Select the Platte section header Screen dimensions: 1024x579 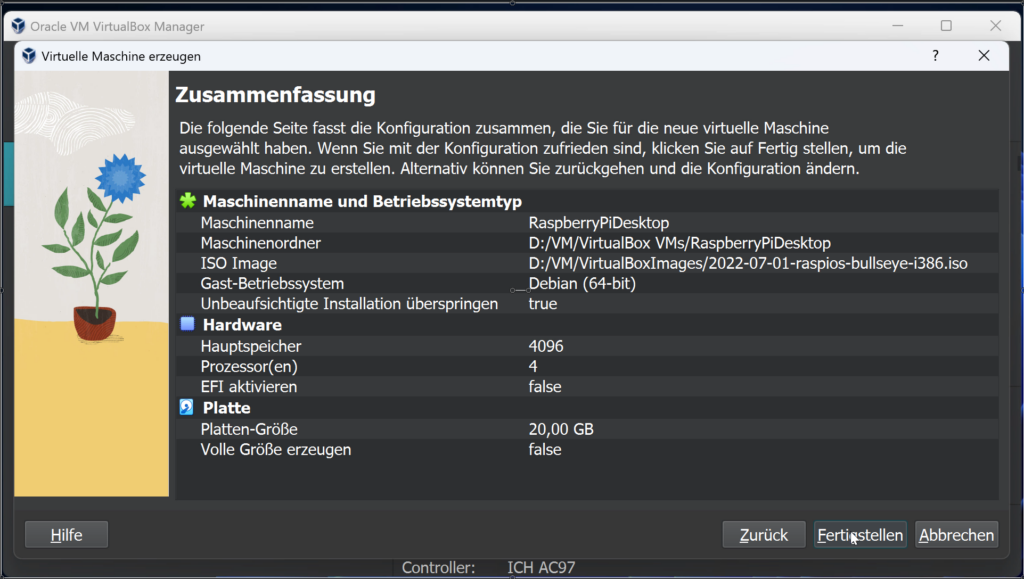(x=227, y=408)
